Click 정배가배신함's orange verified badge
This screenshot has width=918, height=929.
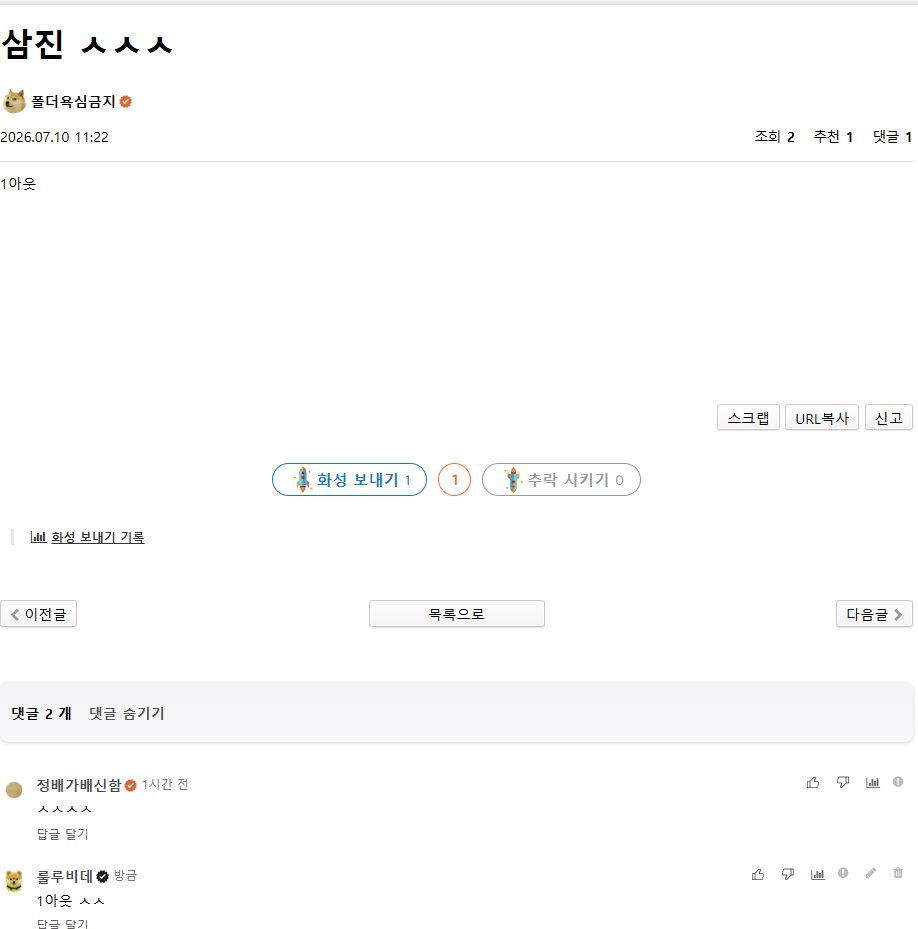131,785
